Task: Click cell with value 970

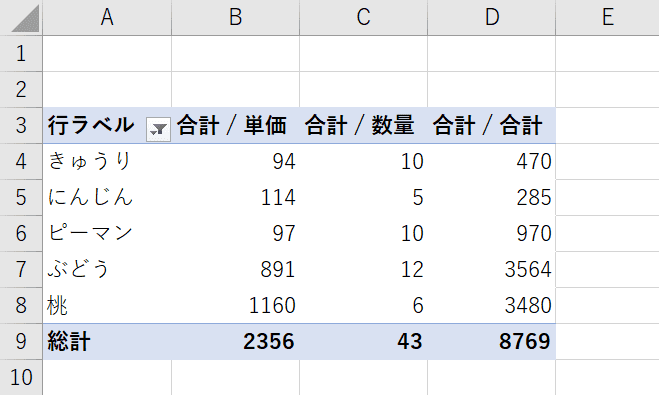Action: [492, 234]
